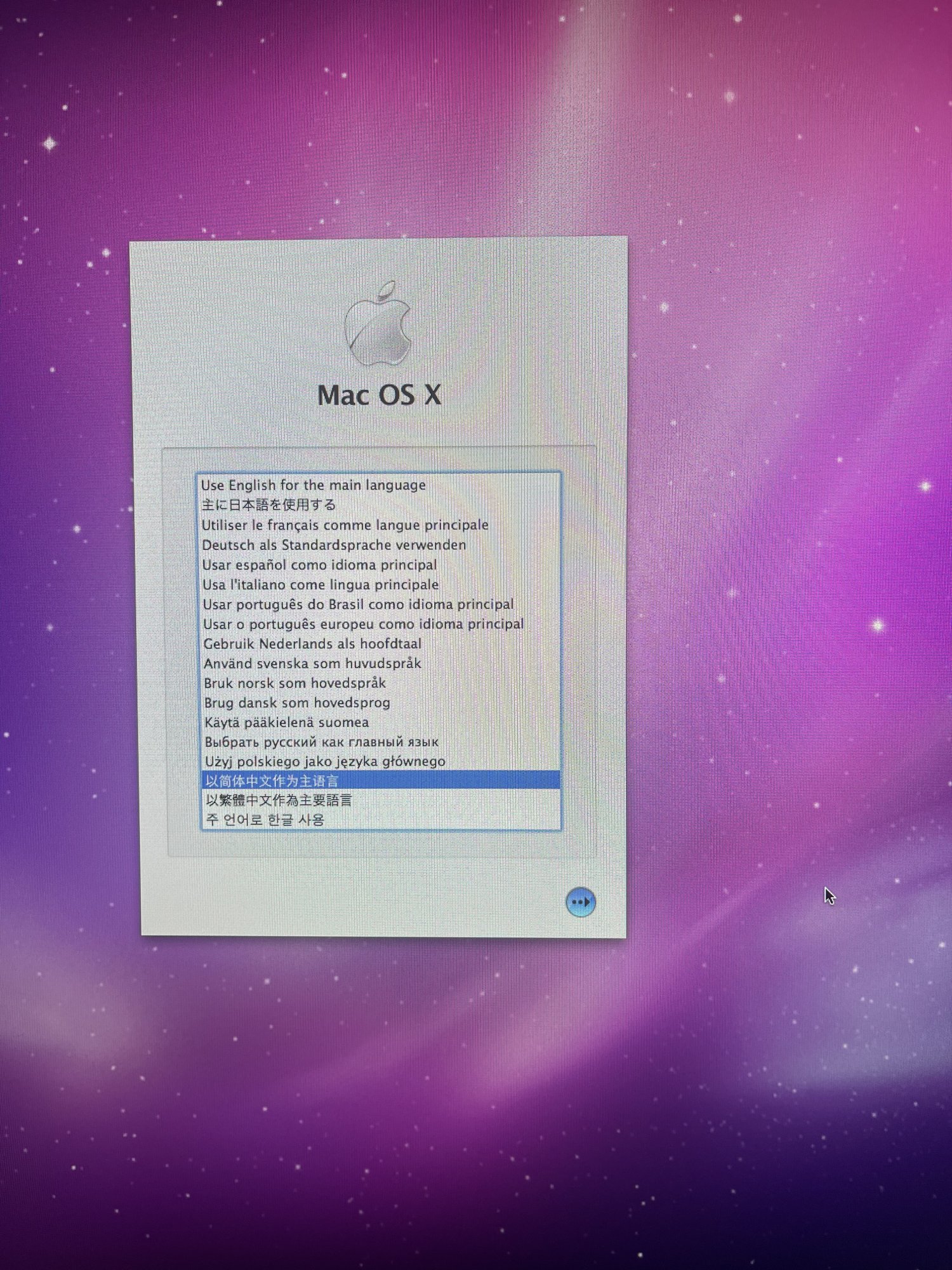
Task: Click highlighted Simplified Chinese row 以简体中文作为主语言
Action: 381,780
